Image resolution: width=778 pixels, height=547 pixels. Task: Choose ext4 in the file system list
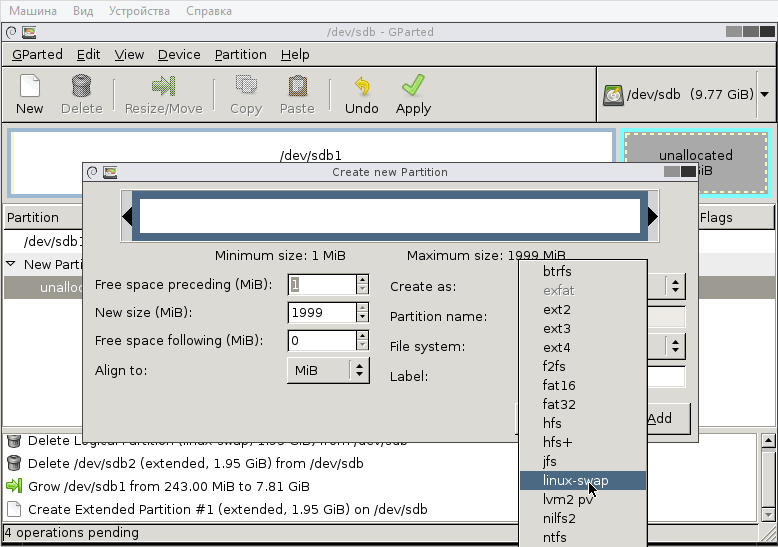tap(583, 347)
